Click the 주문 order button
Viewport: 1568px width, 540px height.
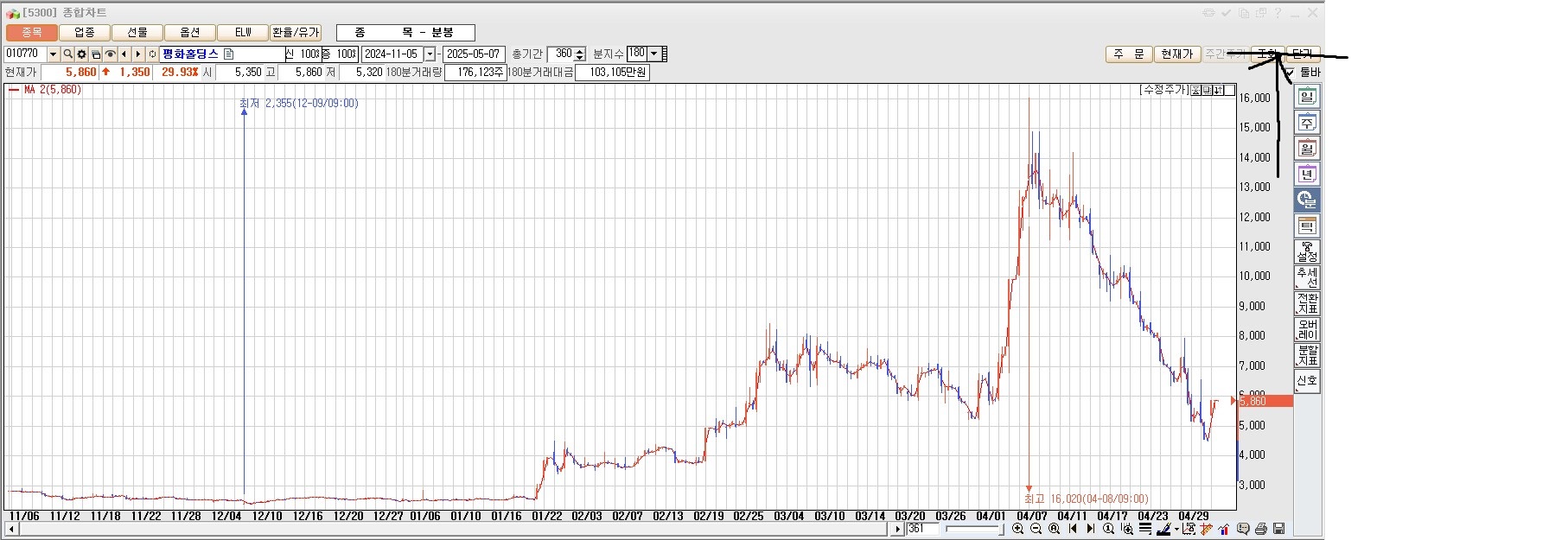point(1128,54)
